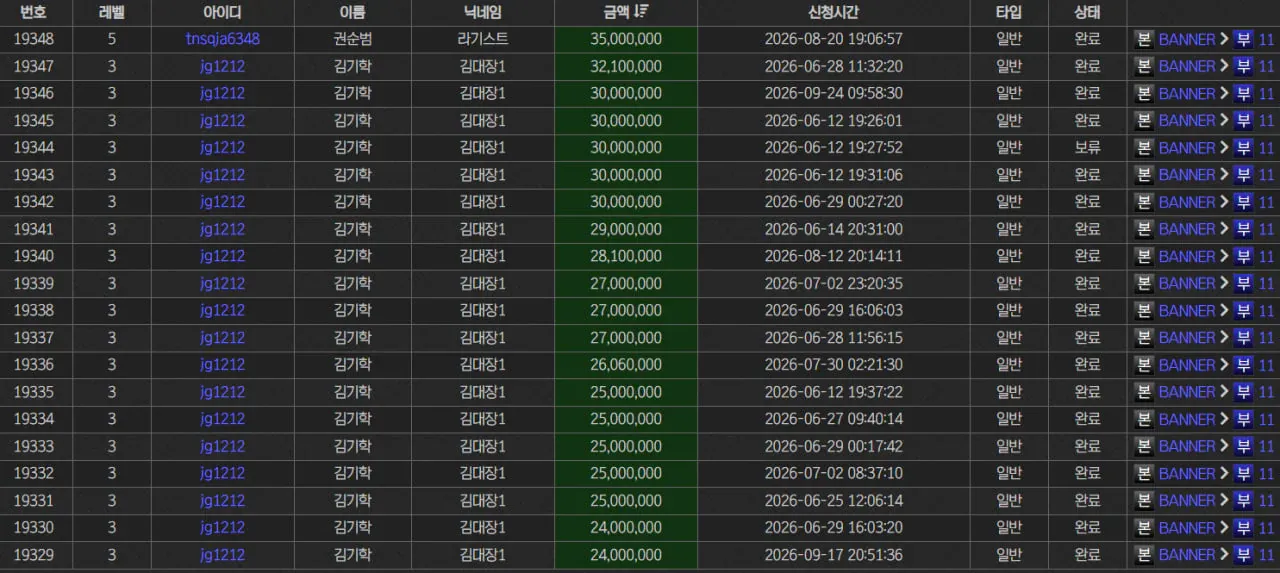Click the 부 badge in row 19338

tap(1243, 310)
